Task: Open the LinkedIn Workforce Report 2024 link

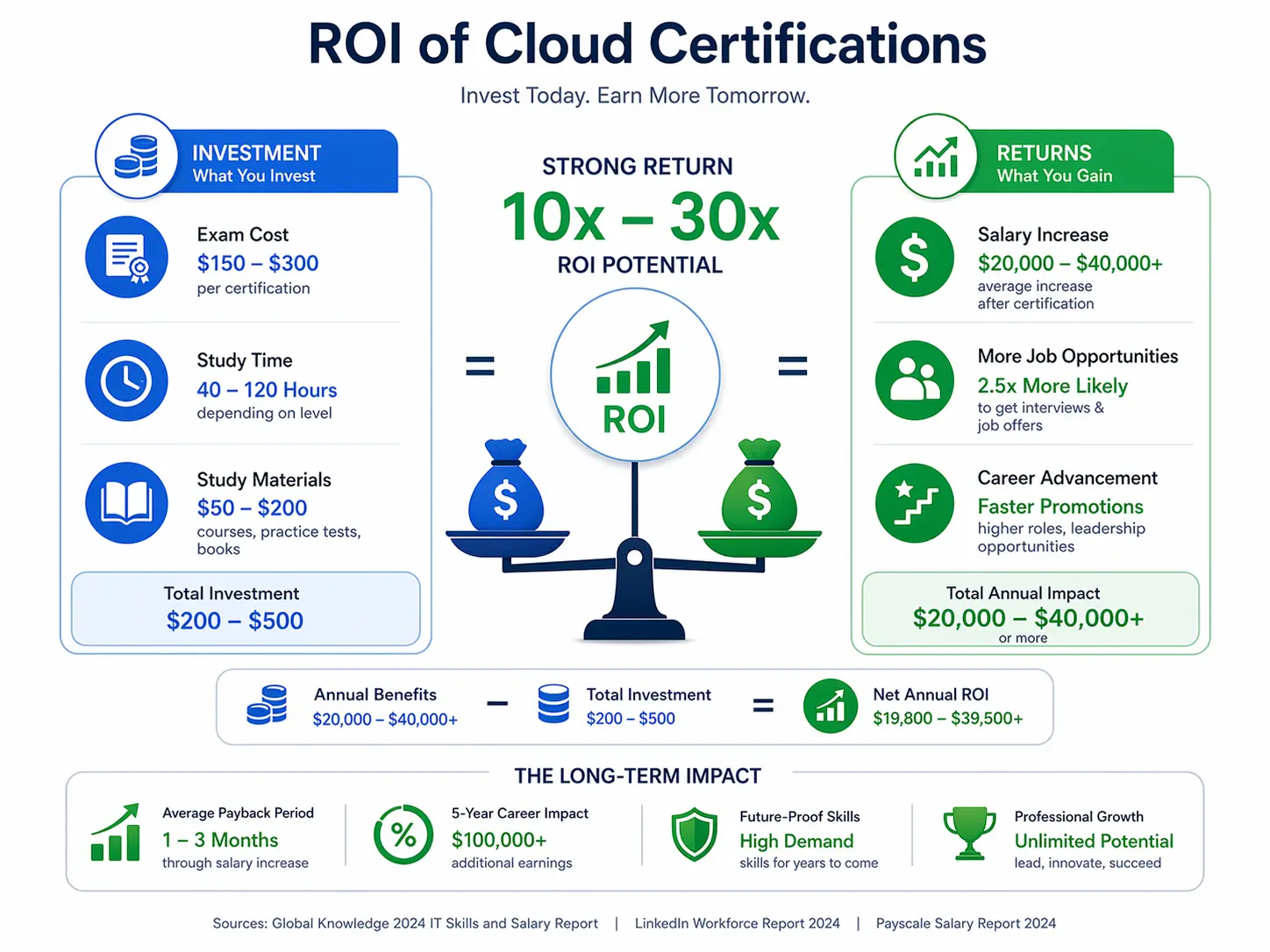Action: pos(737,923)
